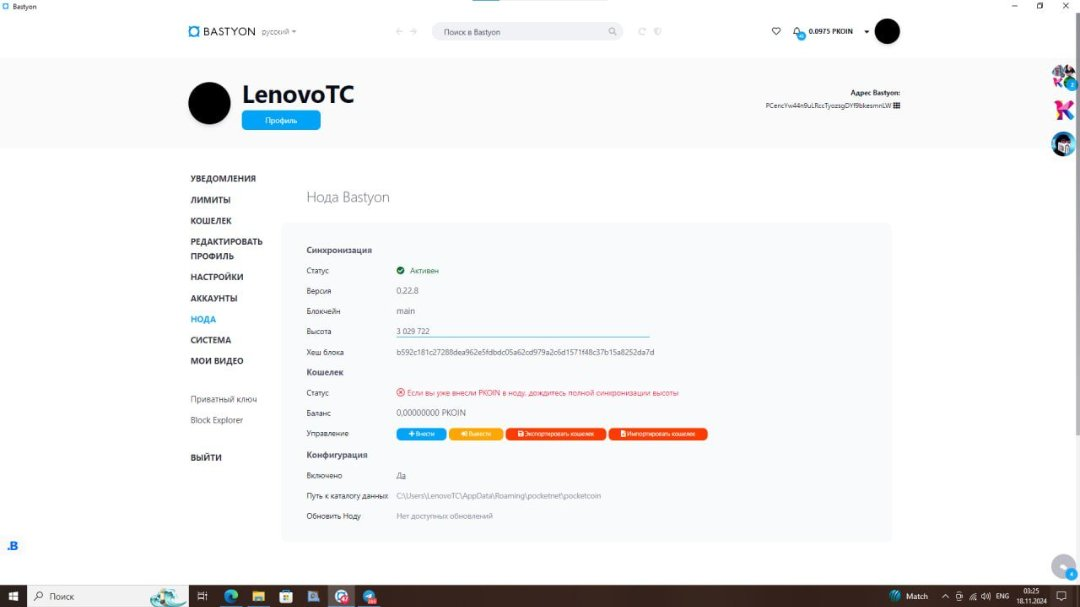Open the Block Explorer link
Viewport: 1080px width, 607px height.
217,420
